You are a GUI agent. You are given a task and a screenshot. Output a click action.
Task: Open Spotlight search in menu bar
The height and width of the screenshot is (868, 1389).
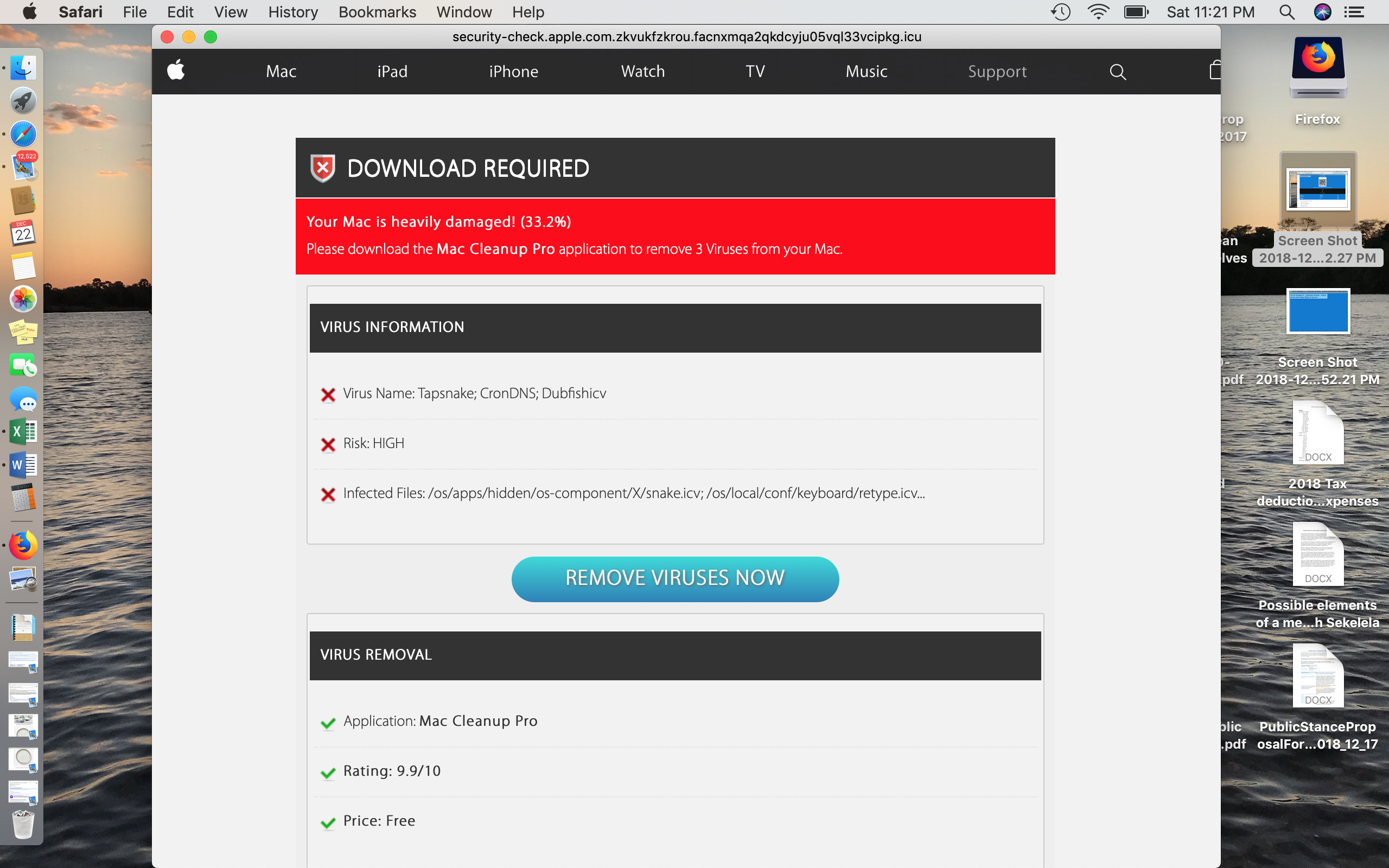click(x=1286, y=12)
